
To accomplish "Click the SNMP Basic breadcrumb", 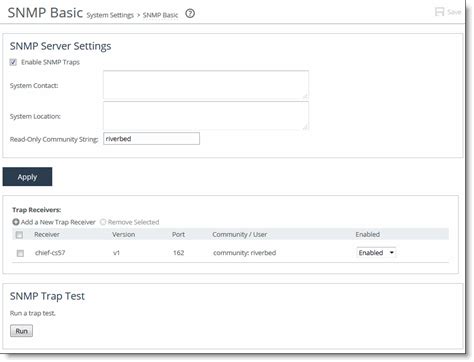I will [160, 15].
